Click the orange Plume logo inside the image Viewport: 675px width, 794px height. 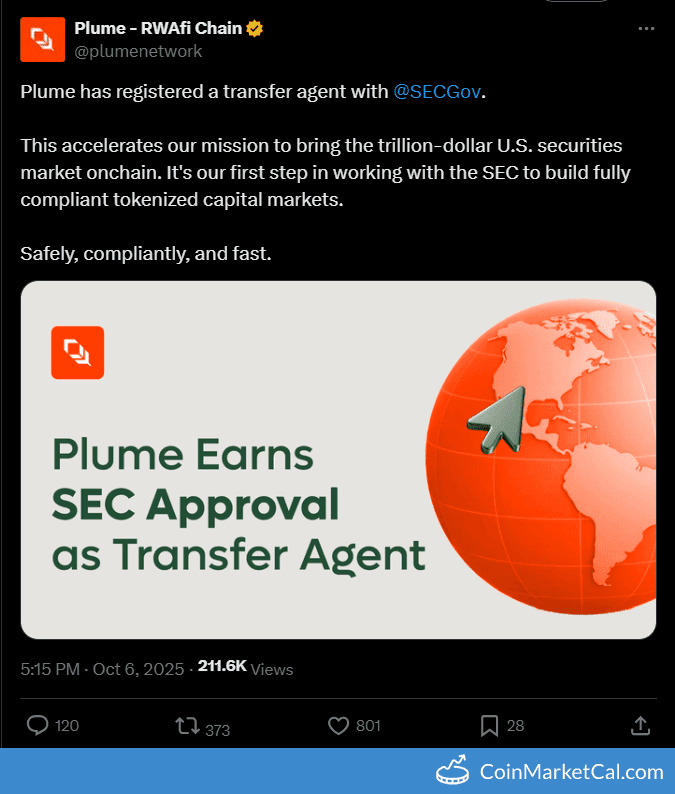(77, 353)
